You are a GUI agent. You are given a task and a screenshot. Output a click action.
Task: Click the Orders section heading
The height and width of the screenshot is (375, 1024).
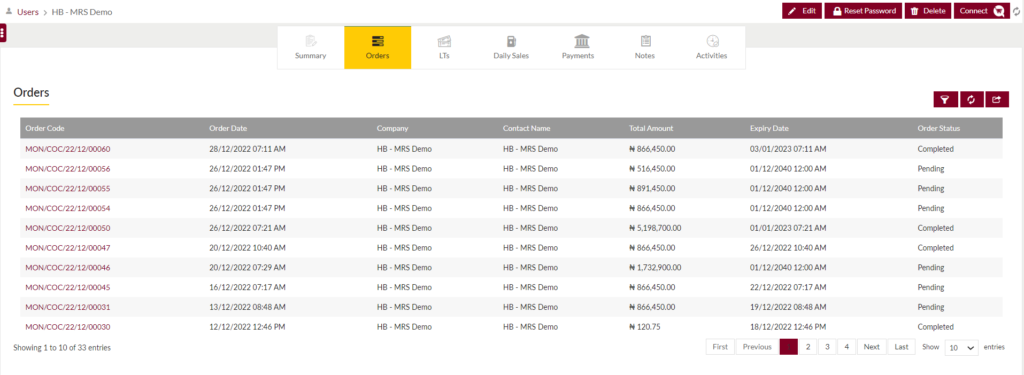point(31,93)
